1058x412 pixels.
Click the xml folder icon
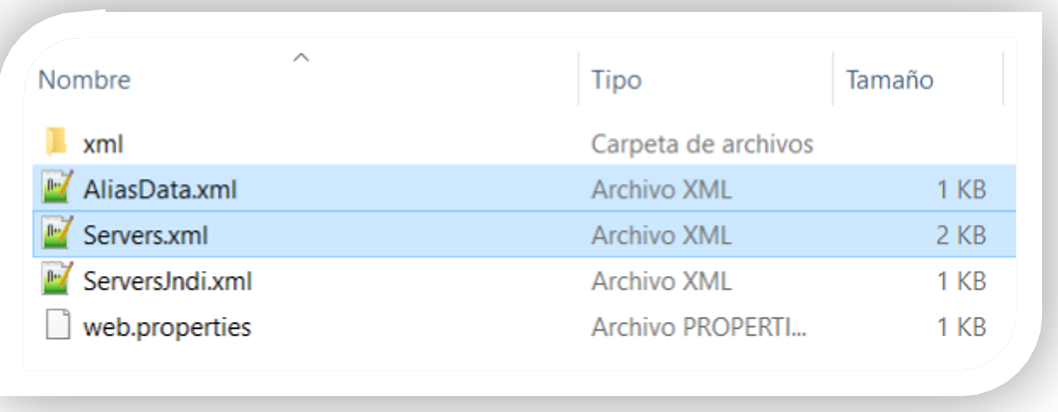pos(57,142)
